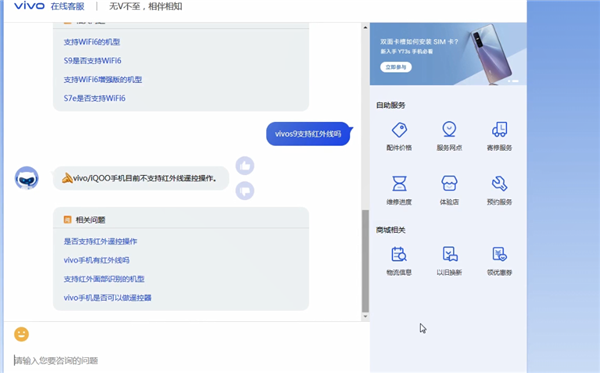Open the emoji picker smiley icon
This screenshot has width=600, height=373.
pos(21,334)
